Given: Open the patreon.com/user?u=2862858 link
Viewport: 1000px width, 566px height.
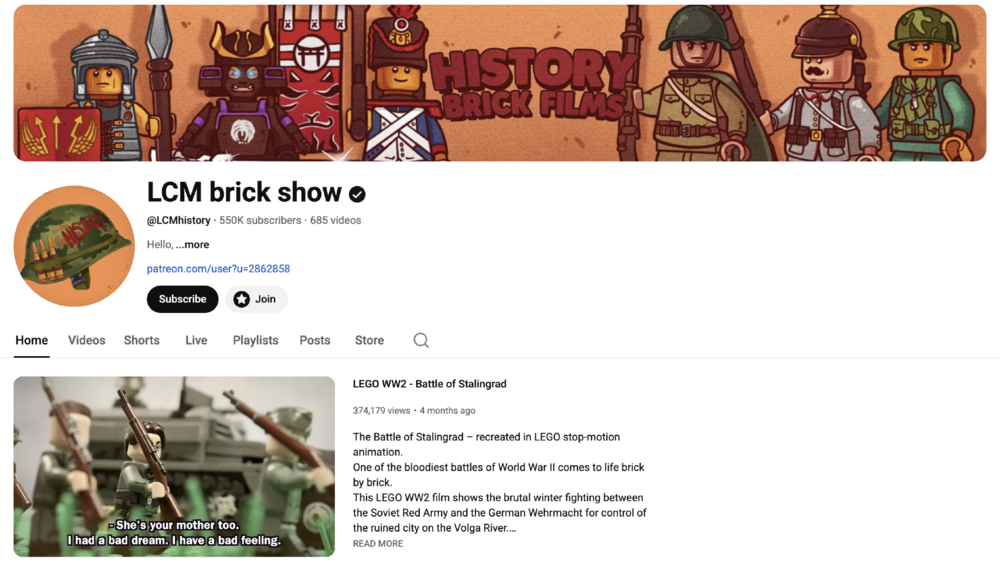Looking at the screenshot, I should pos(218,269).
